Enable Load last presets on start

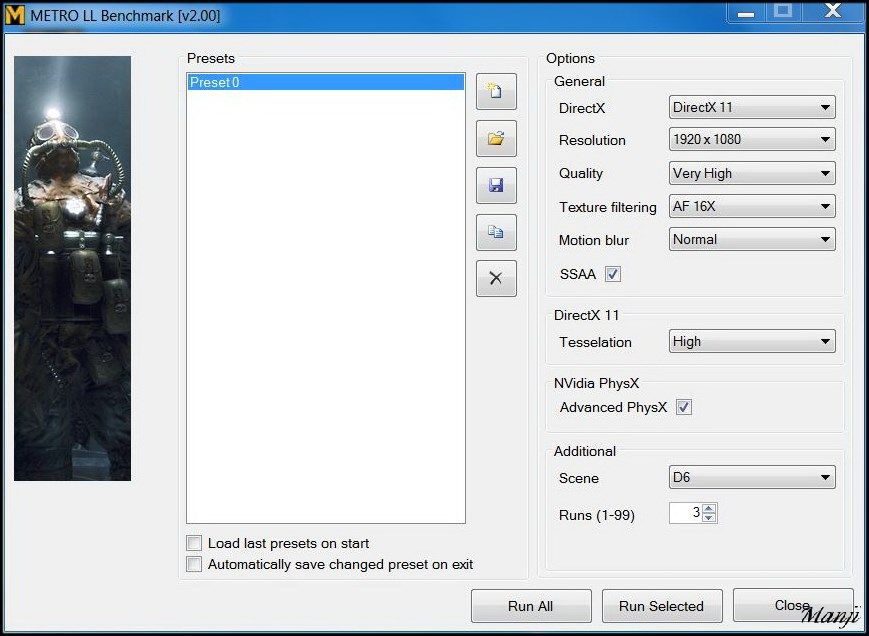coord(194,543)
